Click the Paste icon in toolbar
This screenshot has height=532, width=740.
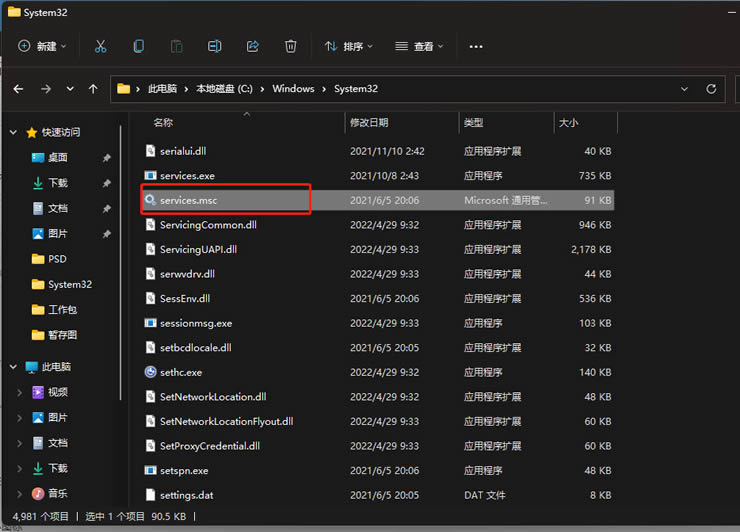click(177, 46)
